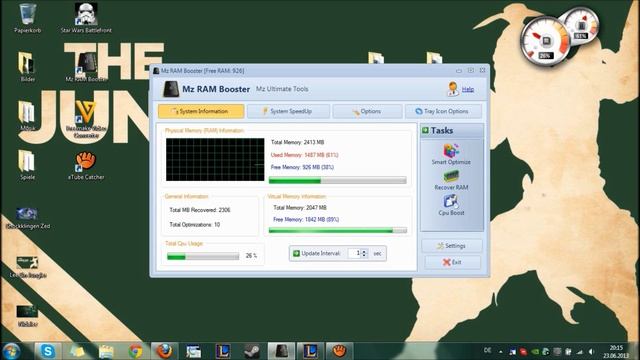This screenshot has height=360, width=640.
Task: Run Smart Optimize task
Action: point(451,154)
